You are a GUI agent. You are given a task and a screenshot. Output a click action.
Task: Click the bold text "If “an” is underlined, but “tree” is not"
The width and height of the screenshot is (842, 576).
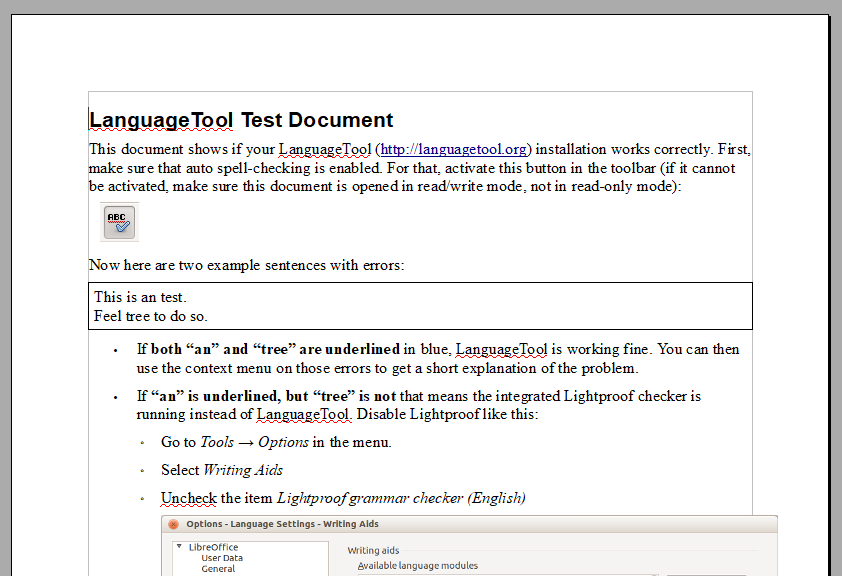266,396
